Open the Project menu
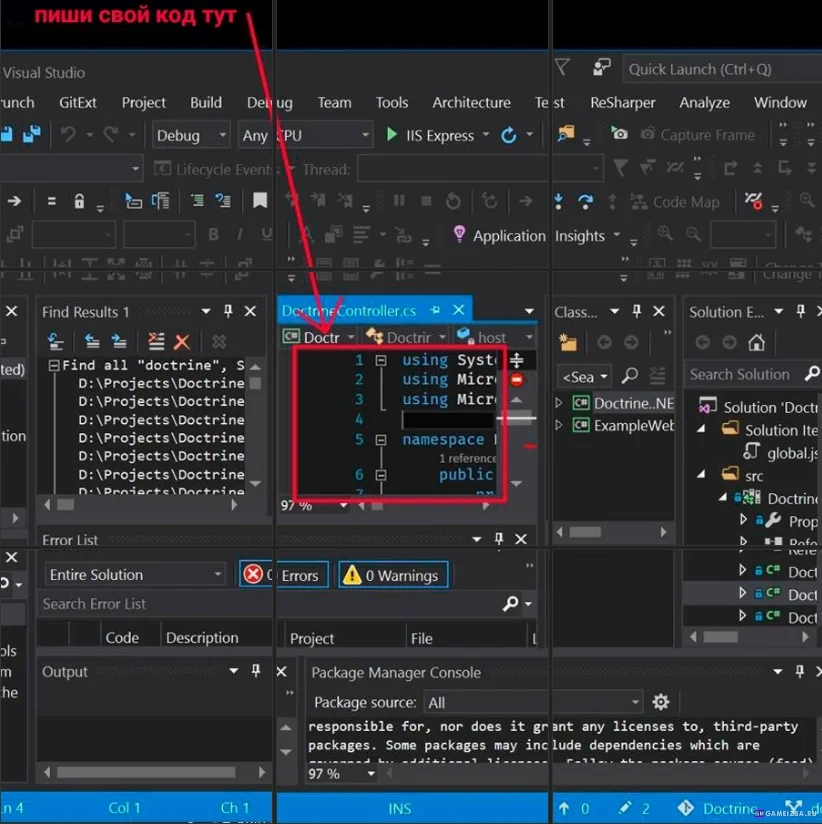This screenshot has width=822, height=824. pos(143,102)
